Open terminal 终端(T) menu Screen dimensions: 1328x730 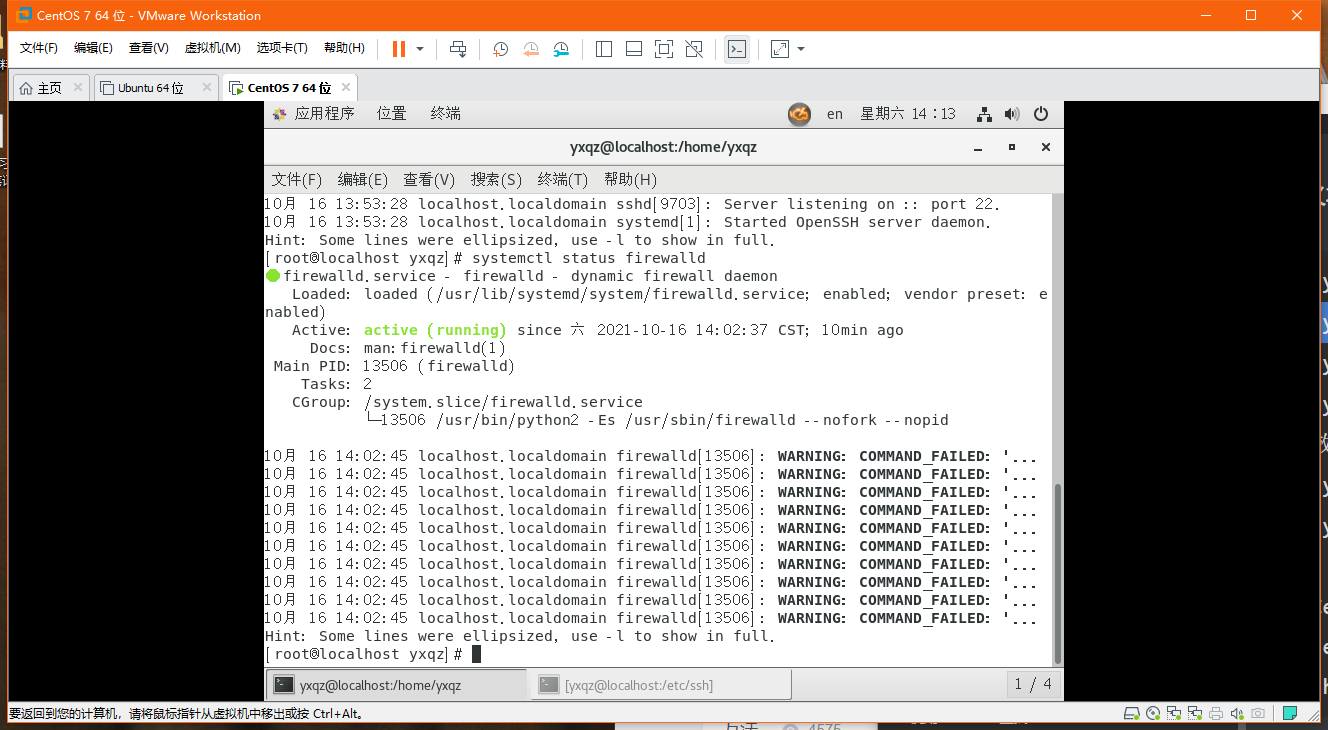(563, 180)
